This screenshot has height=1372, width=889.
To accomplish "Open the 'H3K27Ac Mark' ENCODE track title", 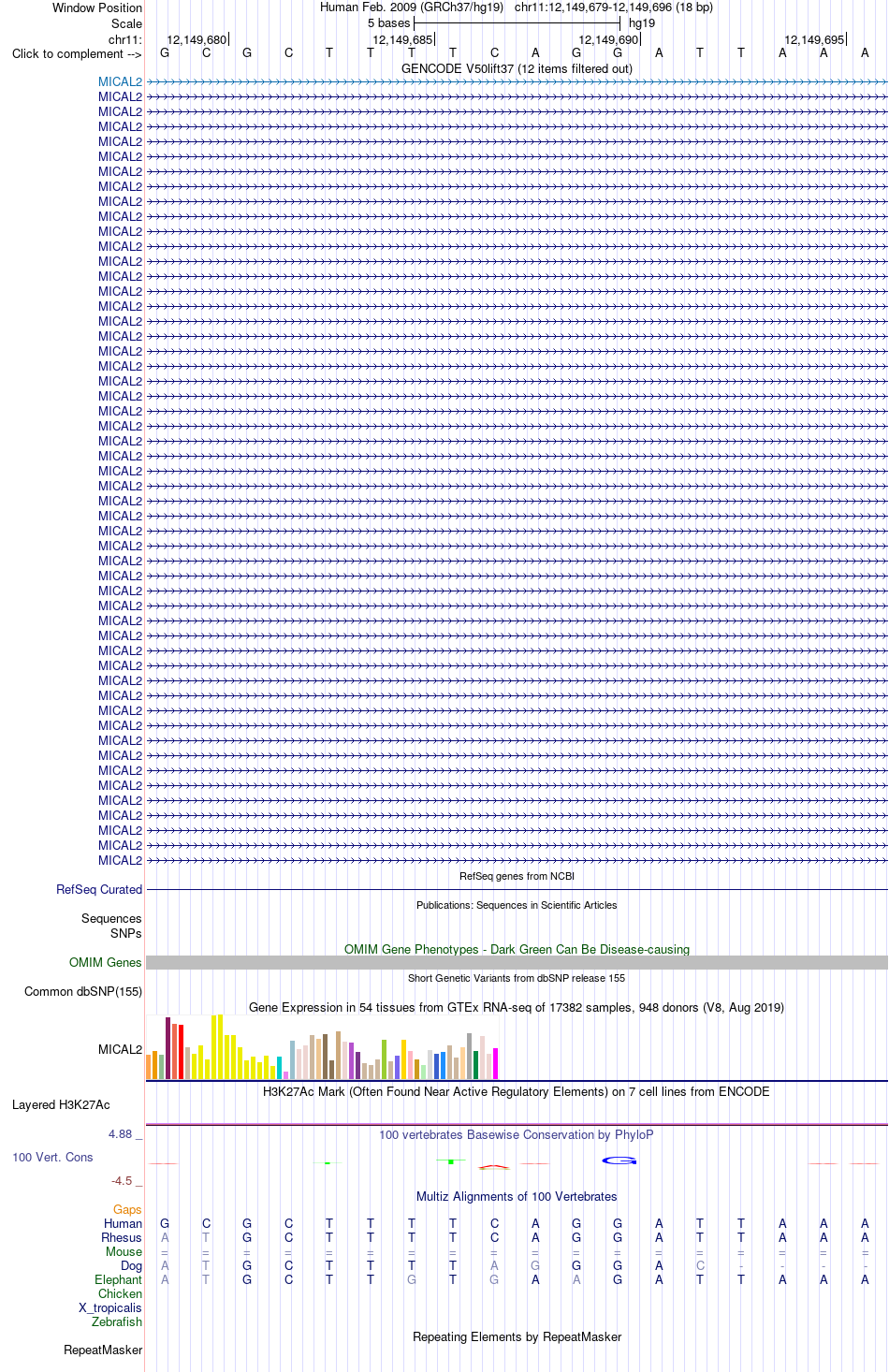I will point(517,1092).
